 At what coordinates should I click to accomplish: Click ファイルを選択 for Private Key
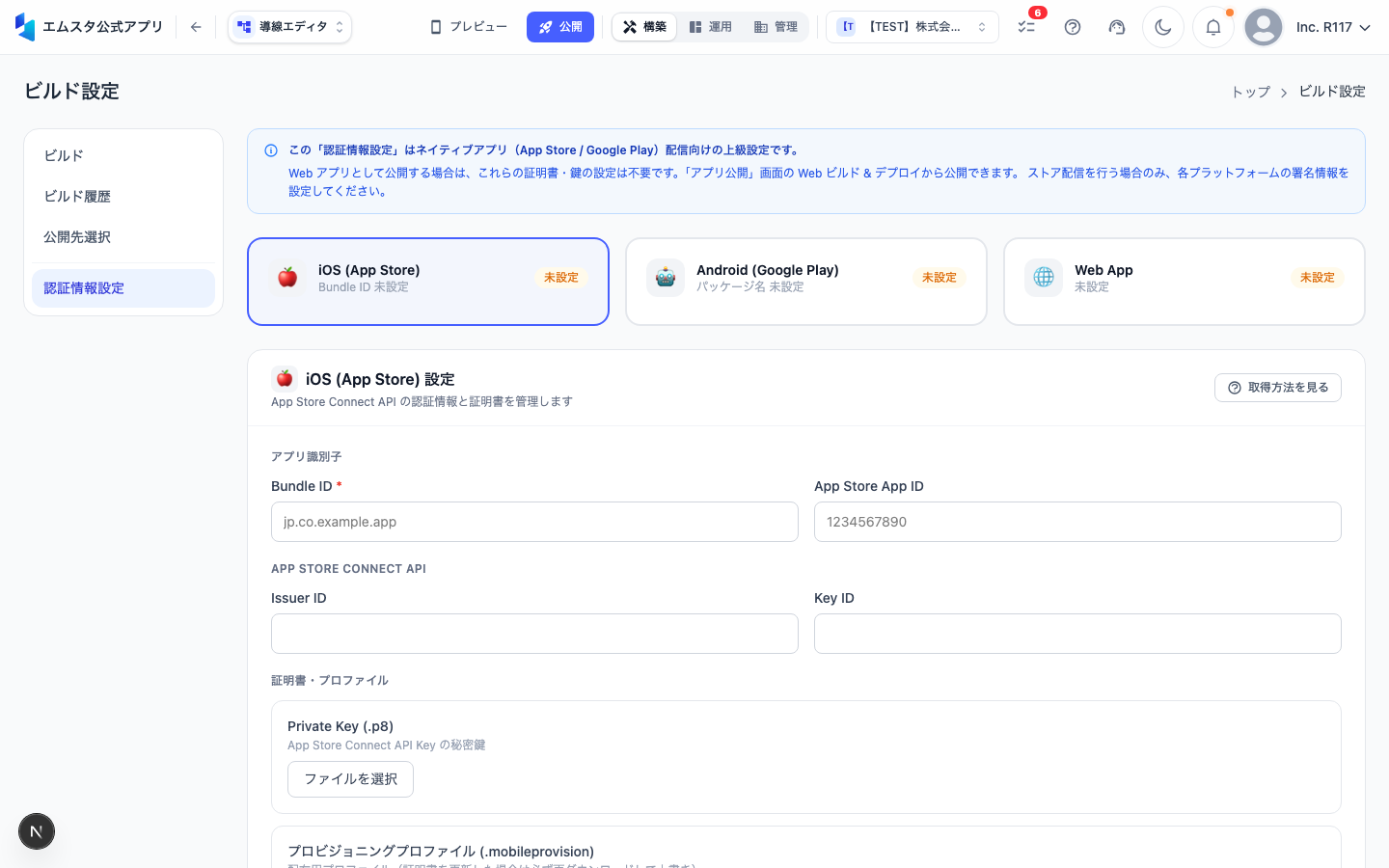point(350,779)
